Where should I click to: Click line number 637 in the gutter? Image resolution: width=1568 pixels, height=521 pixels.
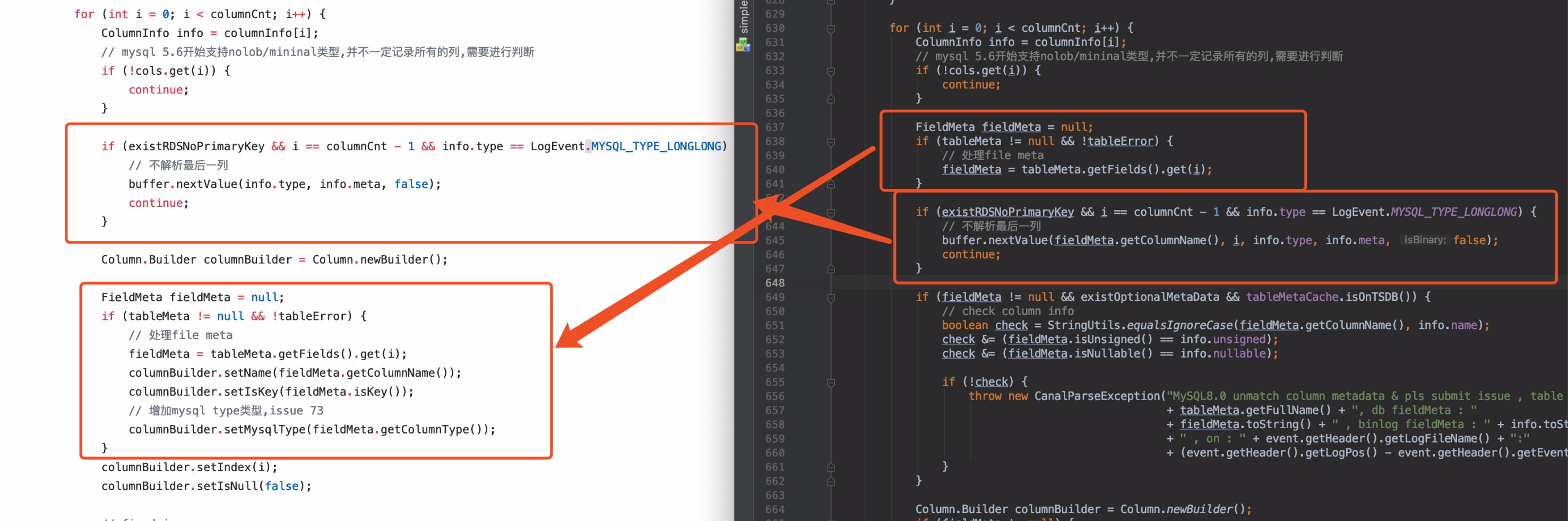[775, 127]
